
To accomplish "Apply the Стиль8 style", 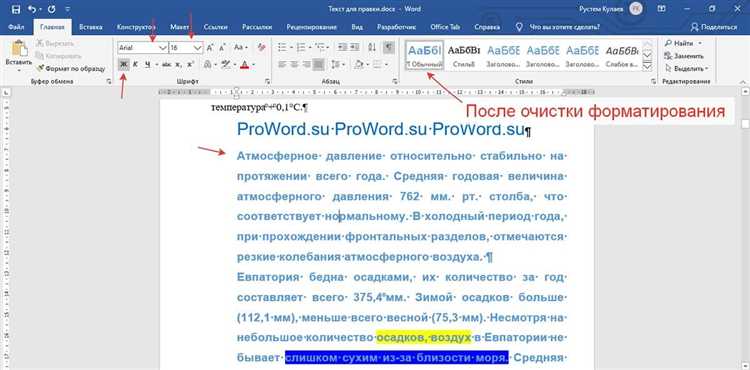I will (x=463, y=55).
